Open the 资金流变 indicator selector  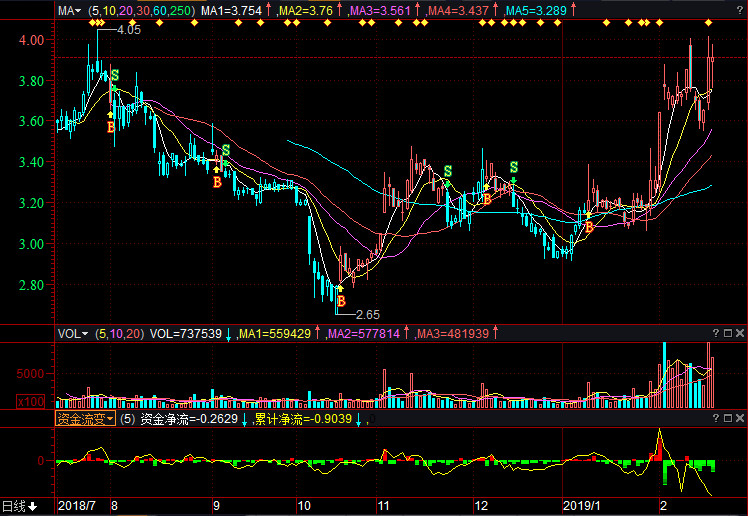85,419
